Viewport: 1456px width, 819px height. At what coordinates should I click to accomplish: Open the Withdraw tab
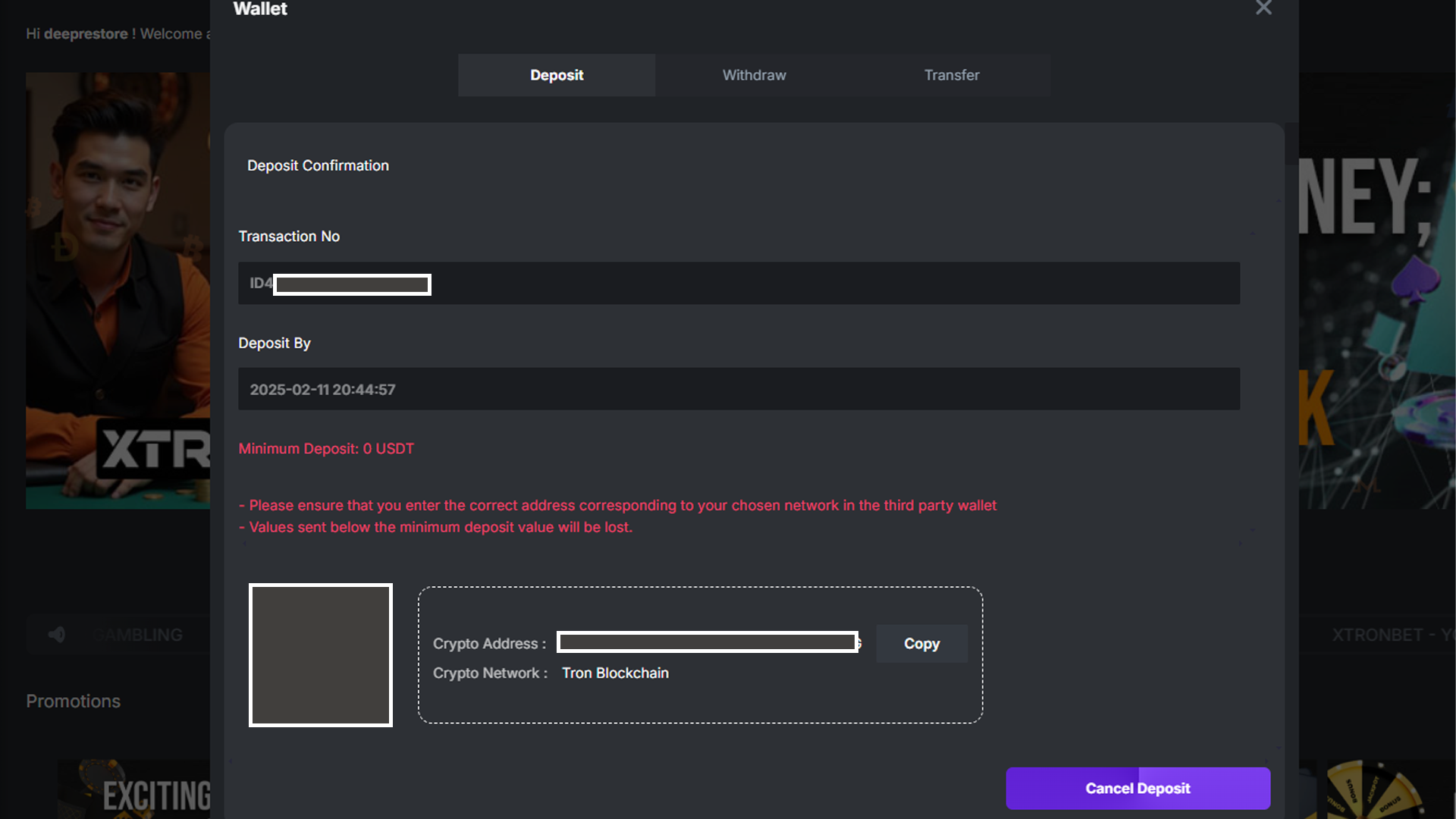[754, 75]
